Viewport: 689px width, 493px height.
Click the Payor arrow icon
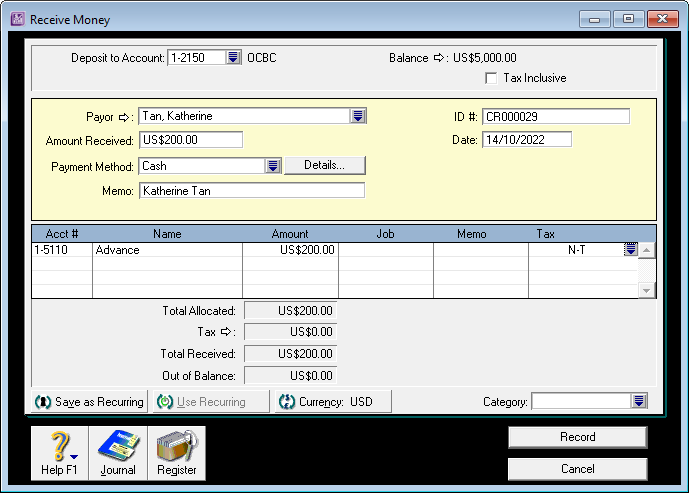point(125,117)
